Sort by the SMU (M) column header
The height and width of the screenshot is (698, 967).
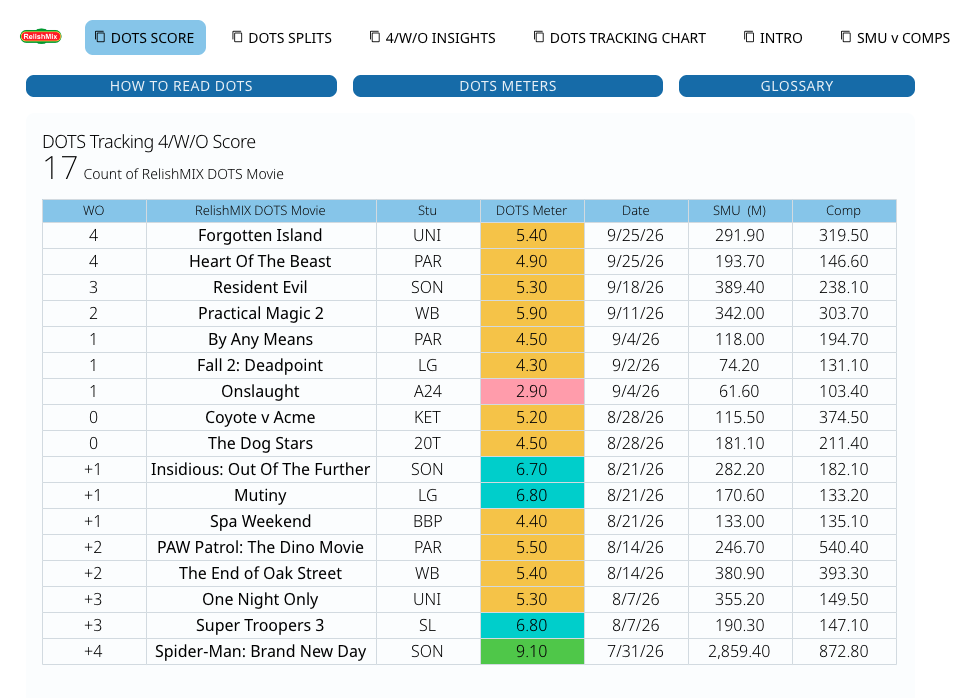(x=739, y=210)
